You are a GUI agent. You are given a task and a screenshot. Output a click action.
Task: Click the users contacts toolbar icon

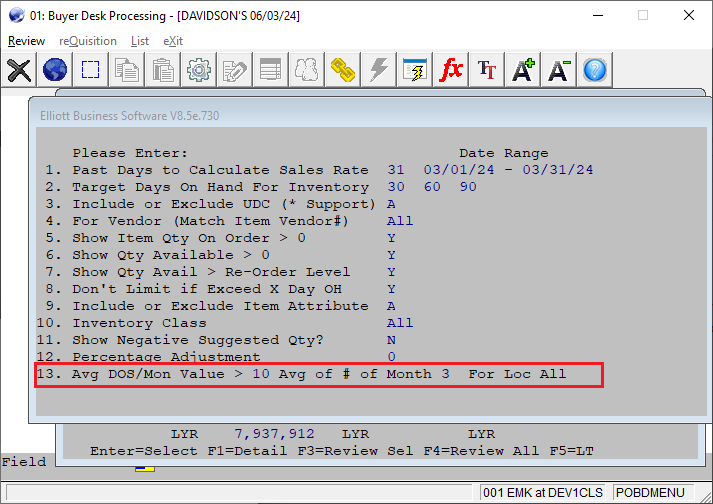point(306,70)
